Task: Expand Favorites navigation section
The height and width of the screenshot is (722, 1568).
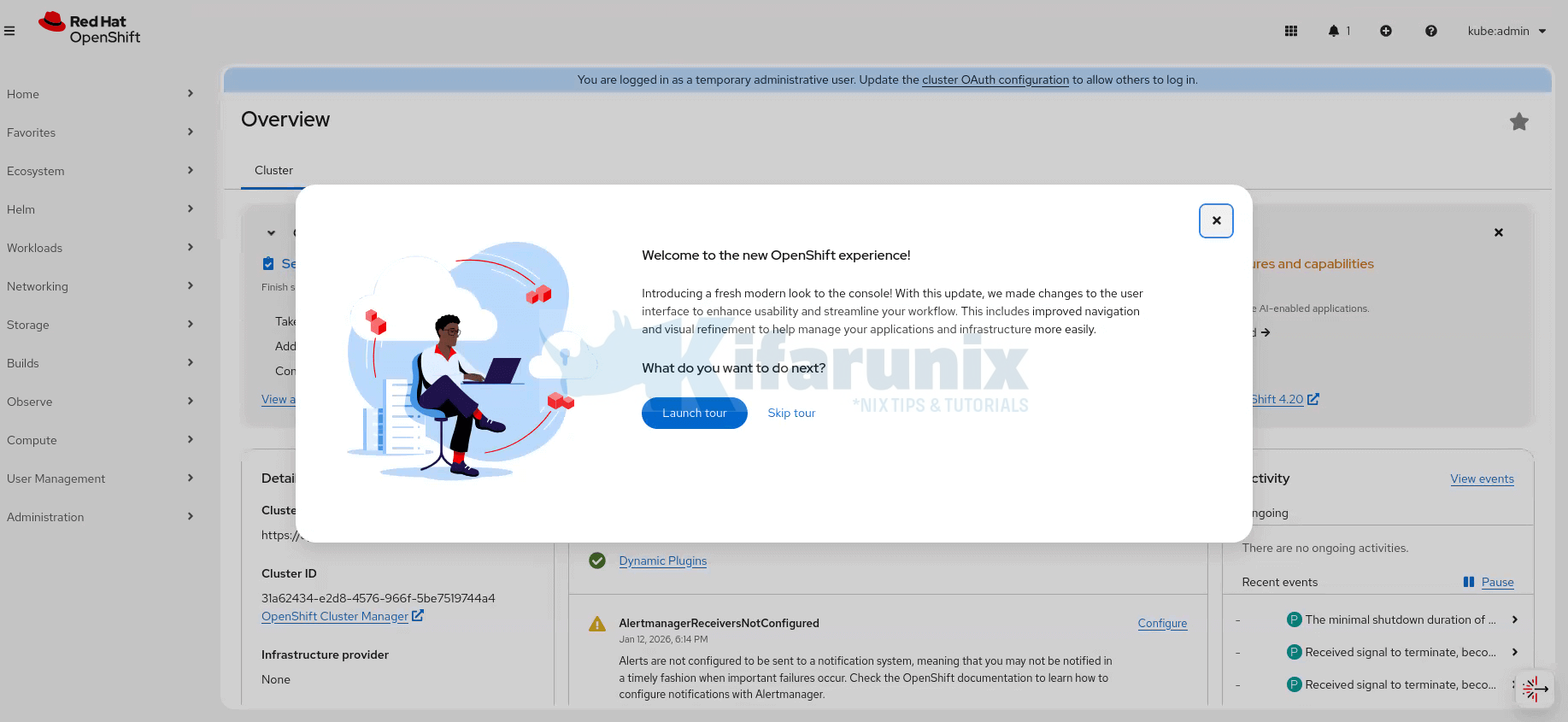Action: click(x=101, y=132)
